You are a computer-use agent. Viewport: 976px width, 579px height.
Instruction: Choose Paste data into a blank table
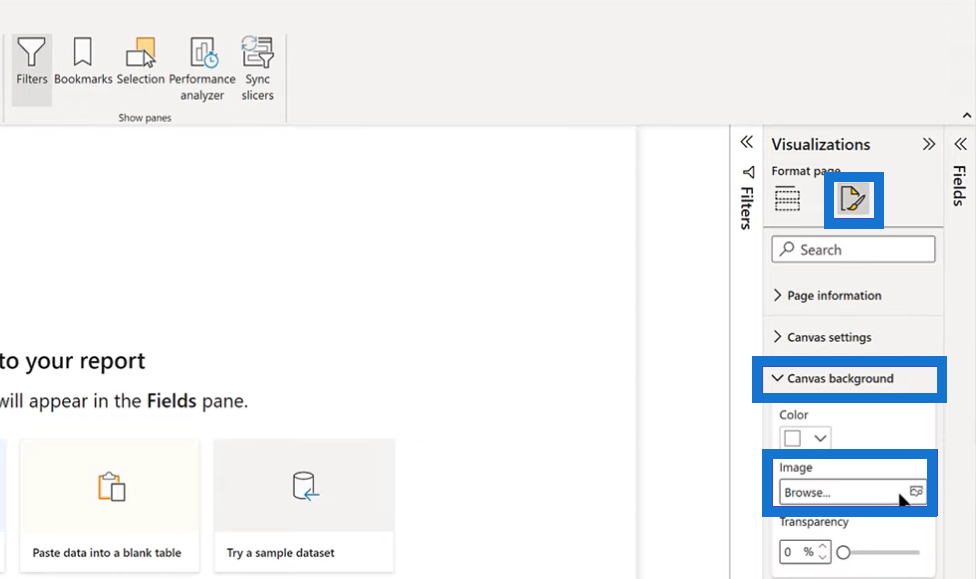coord(110,506)
